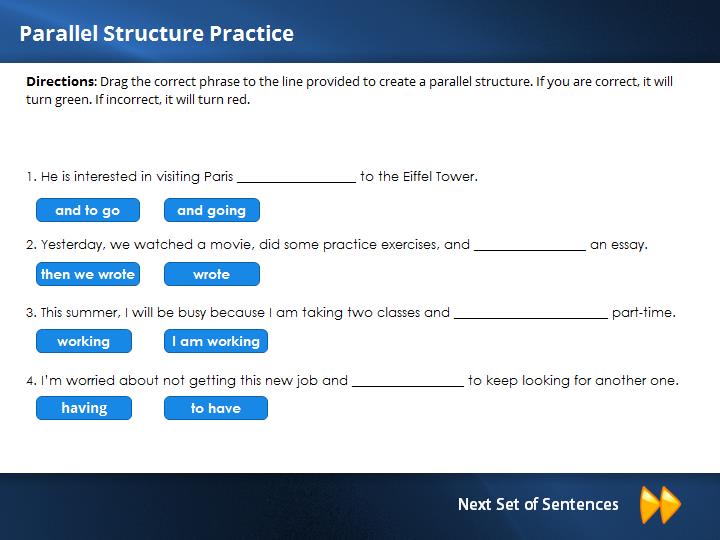Choose the 'wrote' phrase button
Screen dimensions: 720x540
pyautogui.click(x=212, y=274)
